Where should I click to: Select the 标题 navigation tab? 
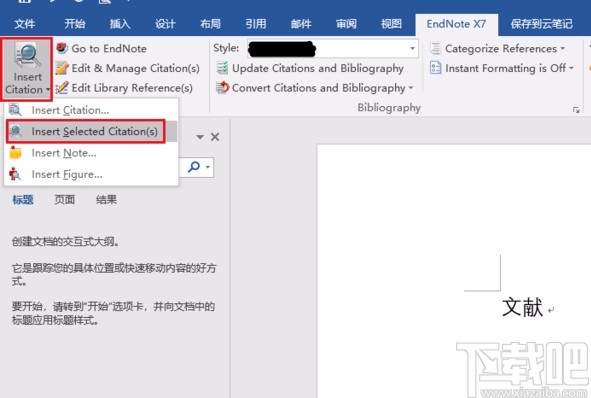click(23, 199)
